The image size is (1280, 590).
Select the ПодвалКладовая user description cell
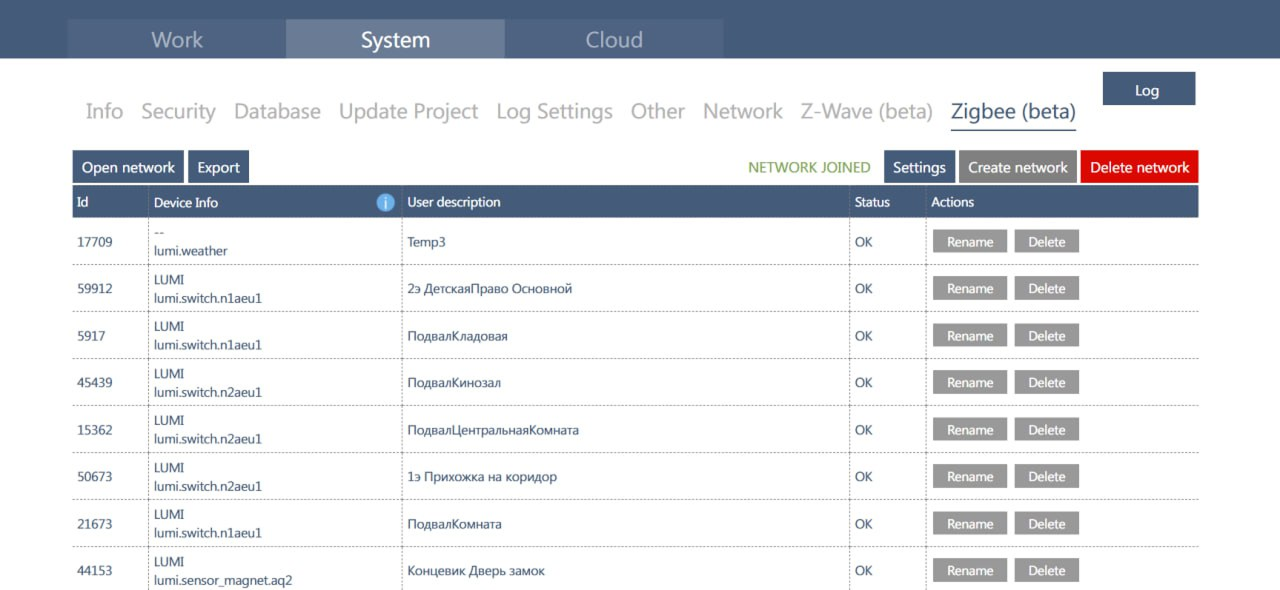(x=457, y=336)
